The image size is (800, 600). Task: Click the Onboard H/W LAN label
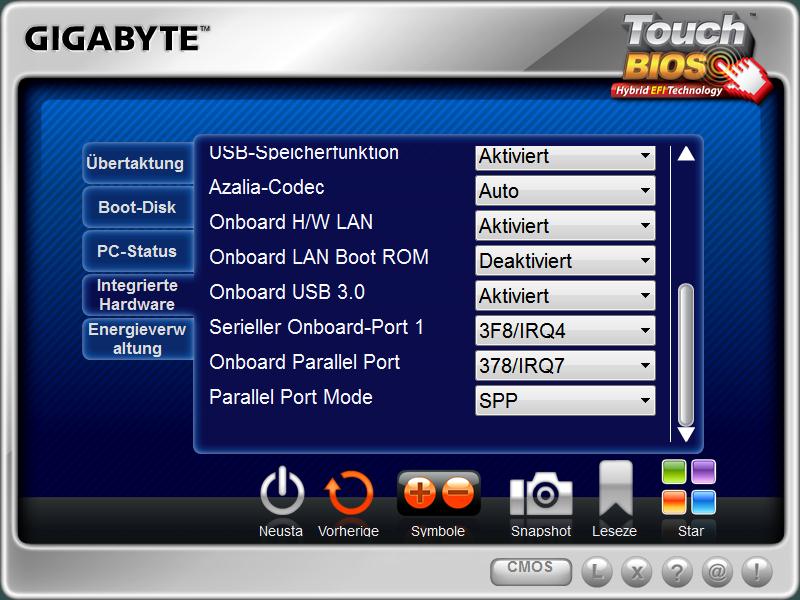[291, 222]
